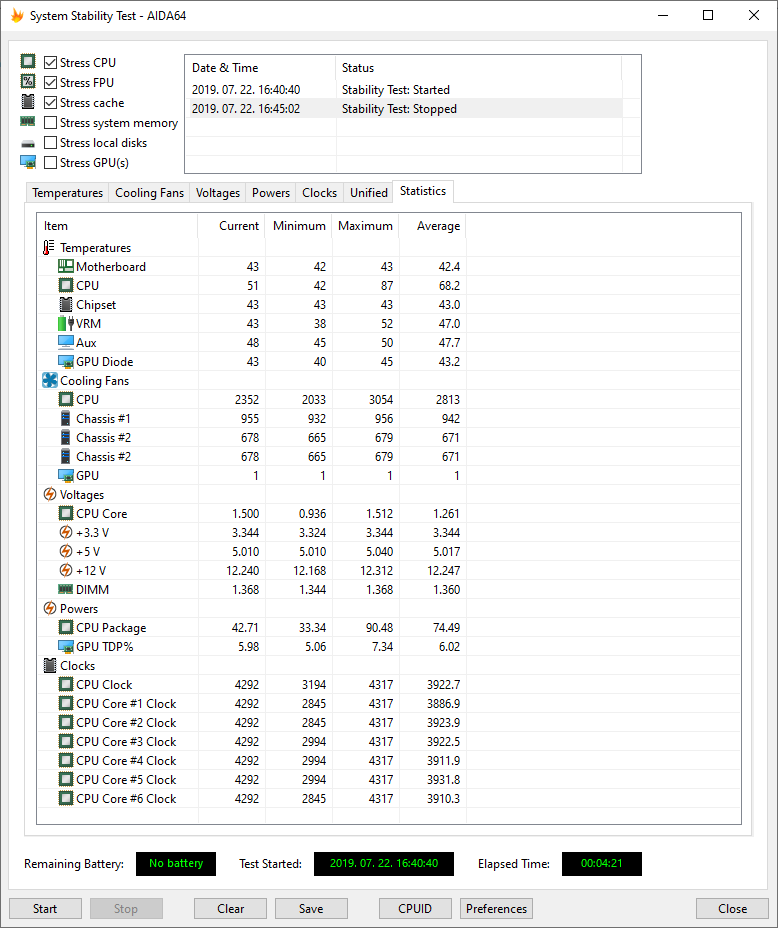Click the Elapsed Time display 00:04:21

tap(601, 863)
